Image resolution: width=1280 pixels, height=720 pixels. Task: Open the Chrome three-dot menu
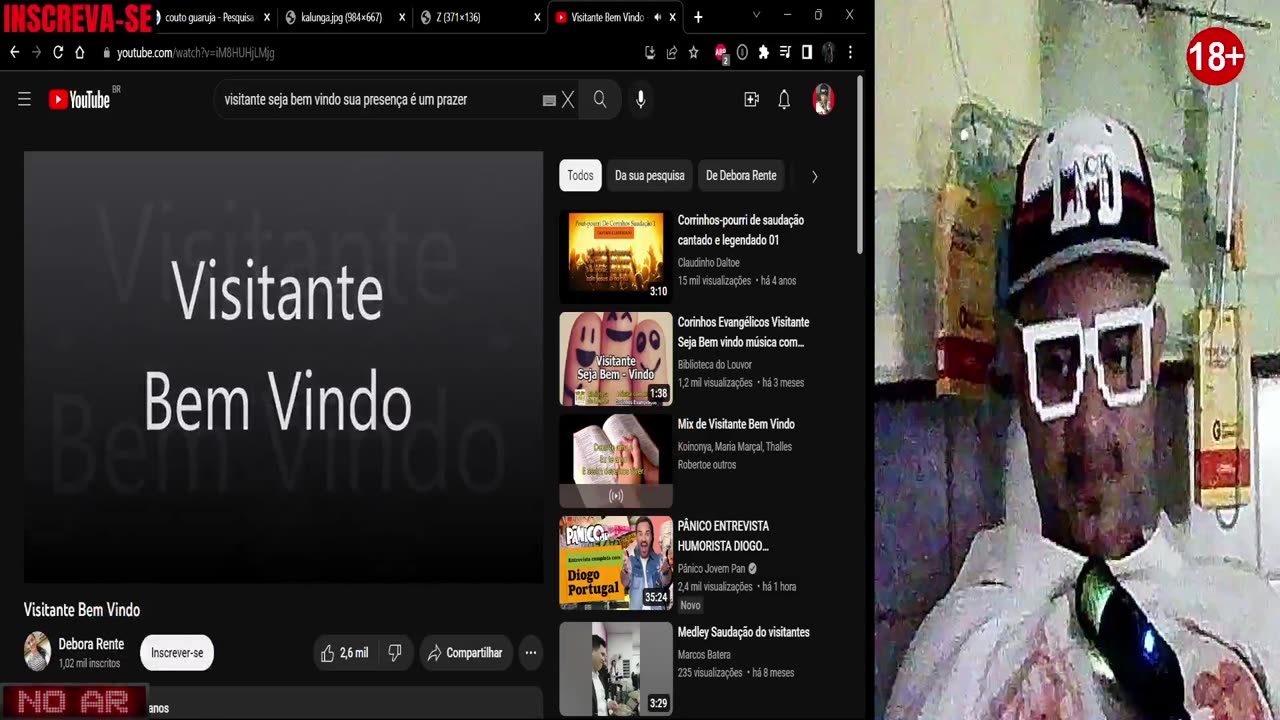click(850, 52)
